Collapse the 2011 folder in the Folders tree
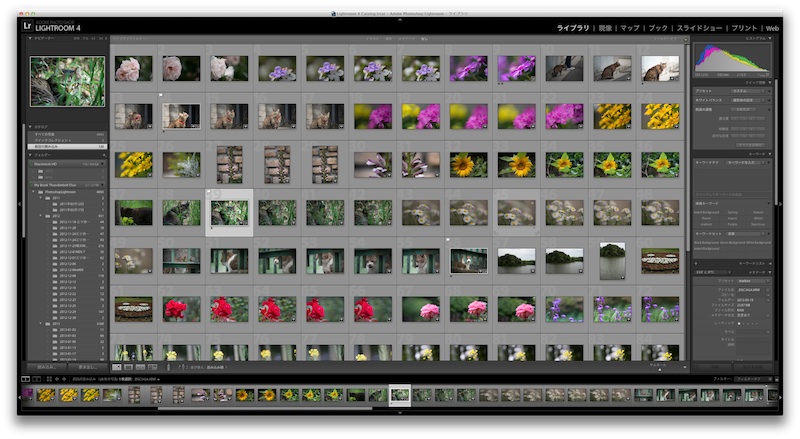800x439 pixels. (x=41, y=198)
